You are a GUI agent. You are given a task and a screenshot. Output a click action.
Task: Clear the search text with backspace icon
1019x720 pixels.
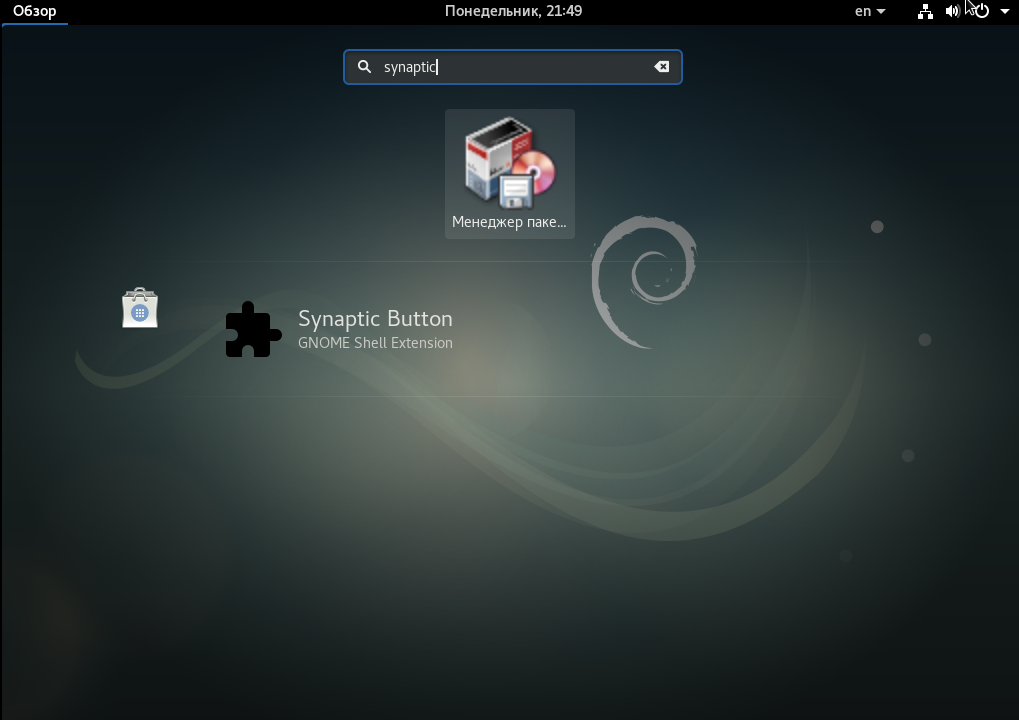pos(662,67)
